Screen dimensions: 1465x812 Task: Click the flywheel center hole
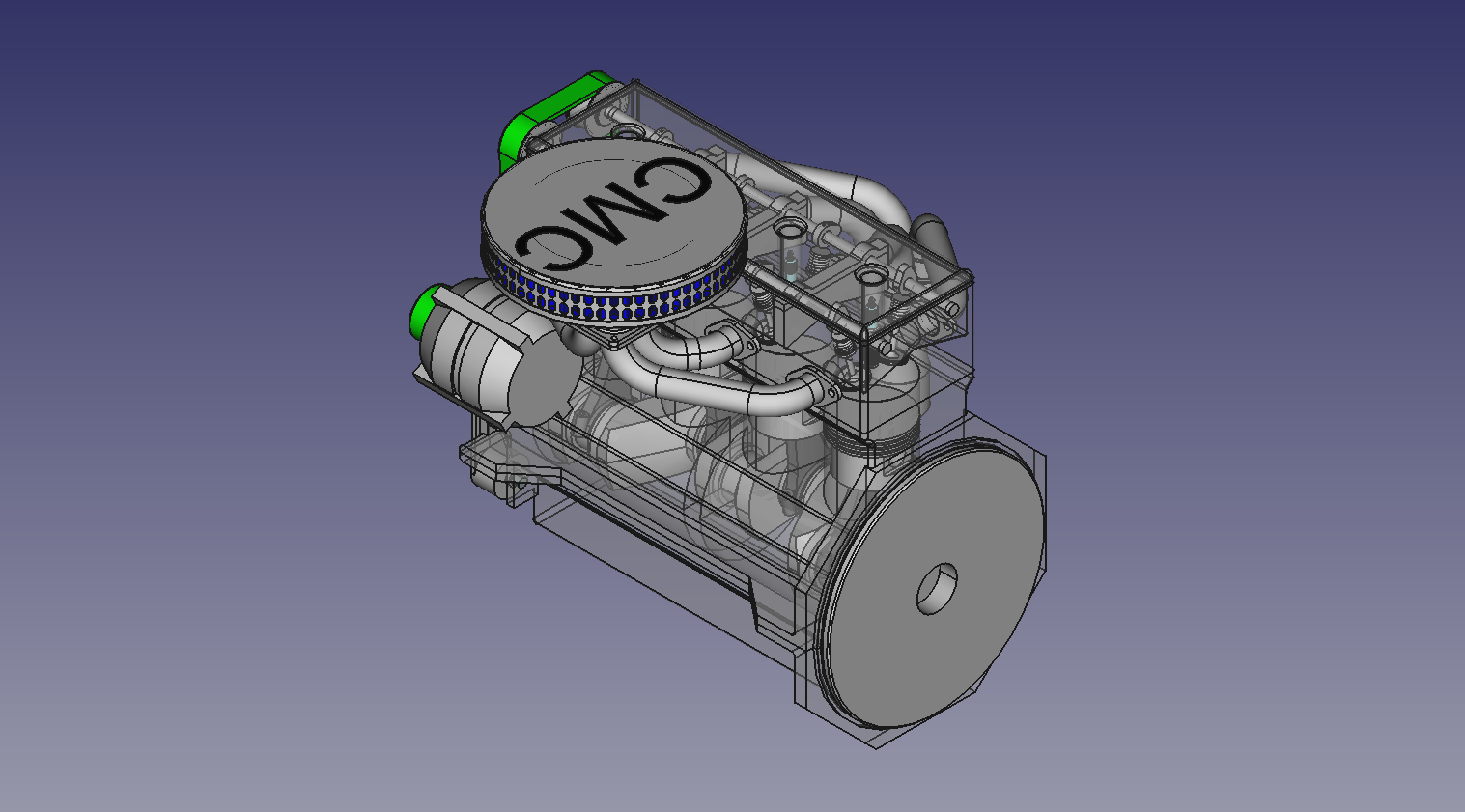click(x=937, y=589)
